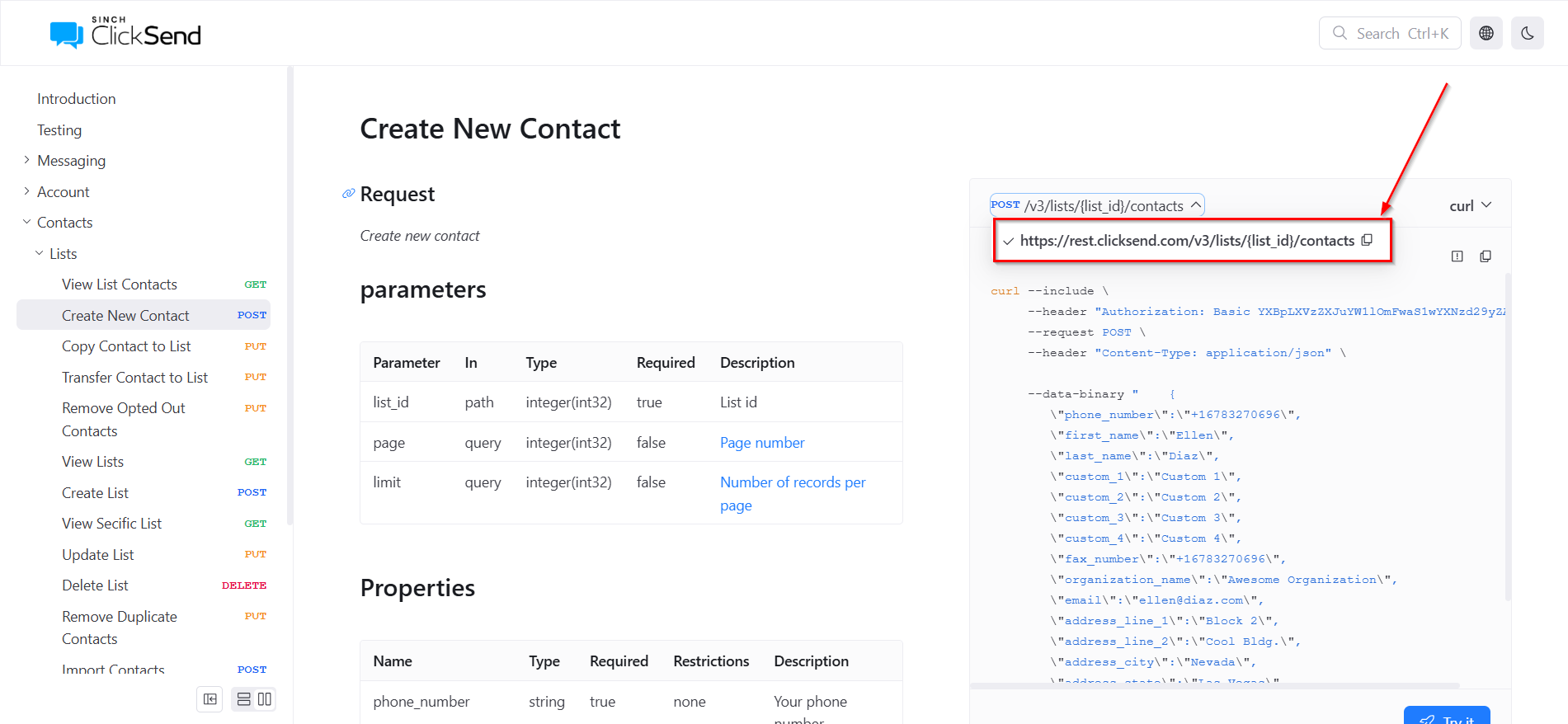1568x724 pixels.
Task: Click the ClickSend logo
Action: coord(125,33)
